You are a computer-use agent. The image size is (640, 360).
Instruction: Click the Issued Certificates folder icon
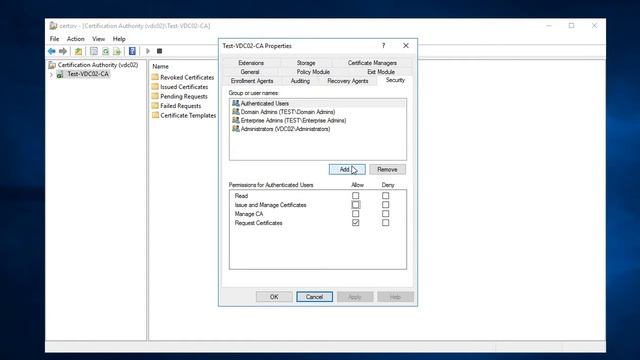[x=155, y=87]
